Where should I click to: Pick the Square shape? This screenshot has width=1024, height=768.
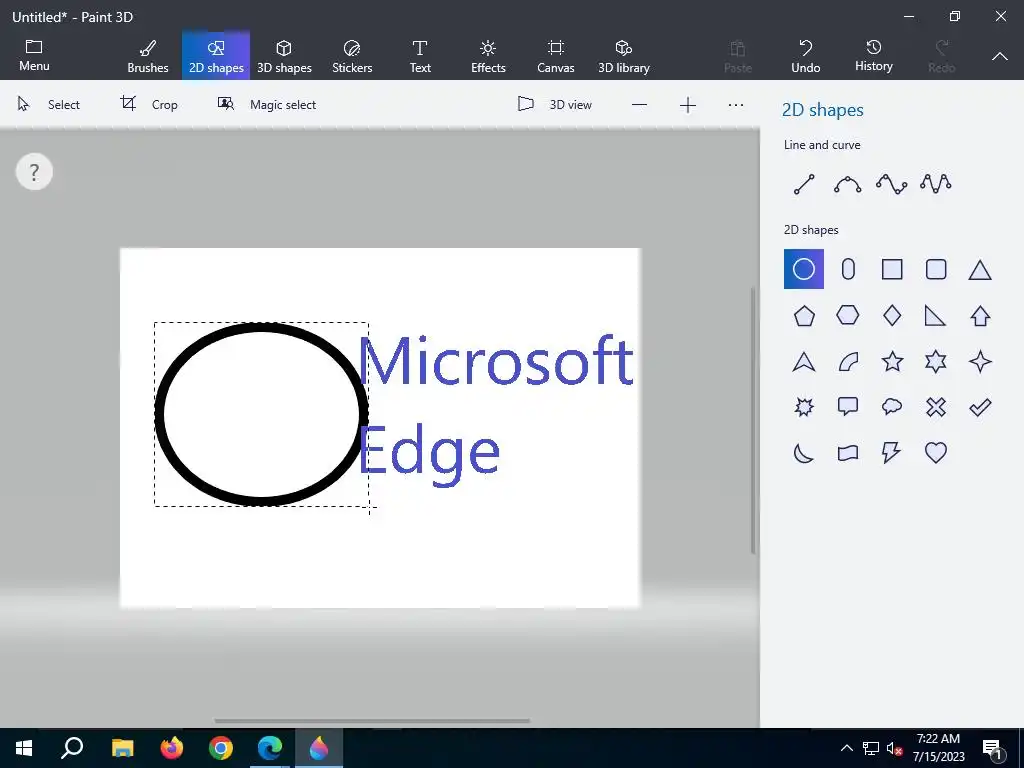pyautogui.click(x=892, y=269)
